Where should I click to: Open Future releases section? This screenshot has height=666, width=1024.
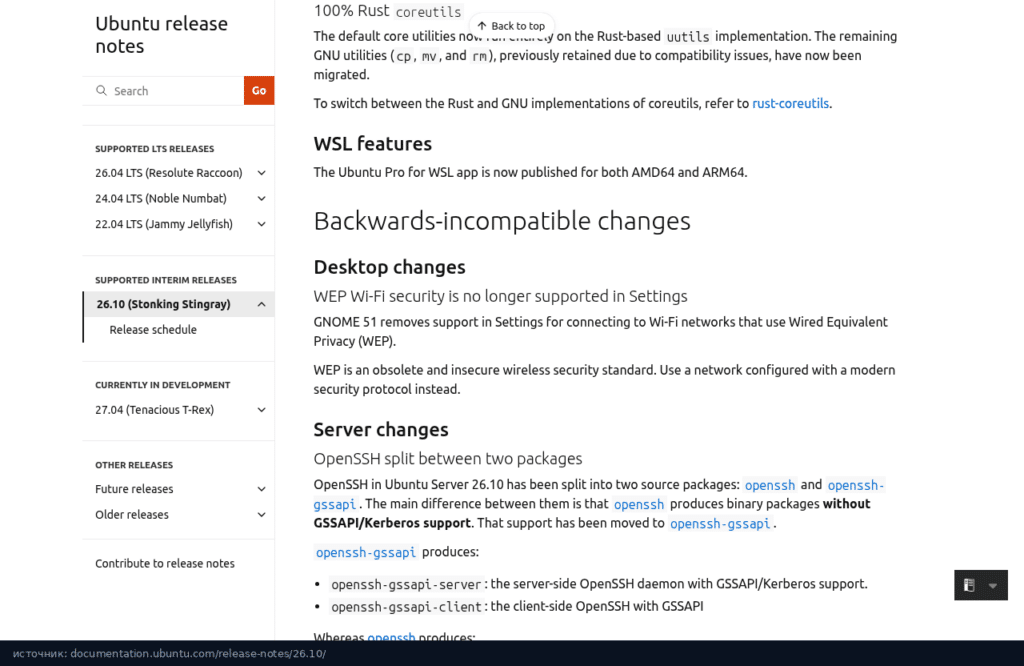point(135,489)
